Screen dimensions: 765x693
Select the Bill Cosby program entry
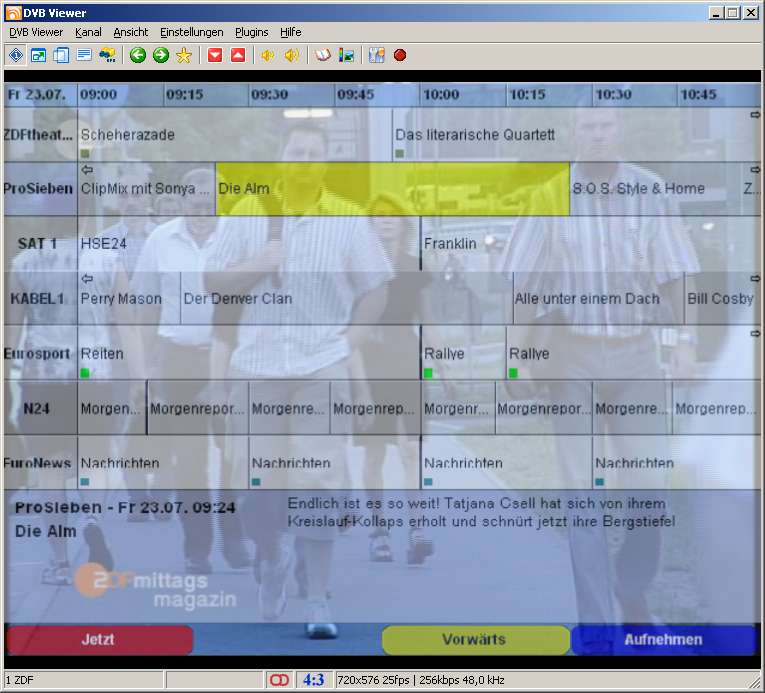click(723, 299)
